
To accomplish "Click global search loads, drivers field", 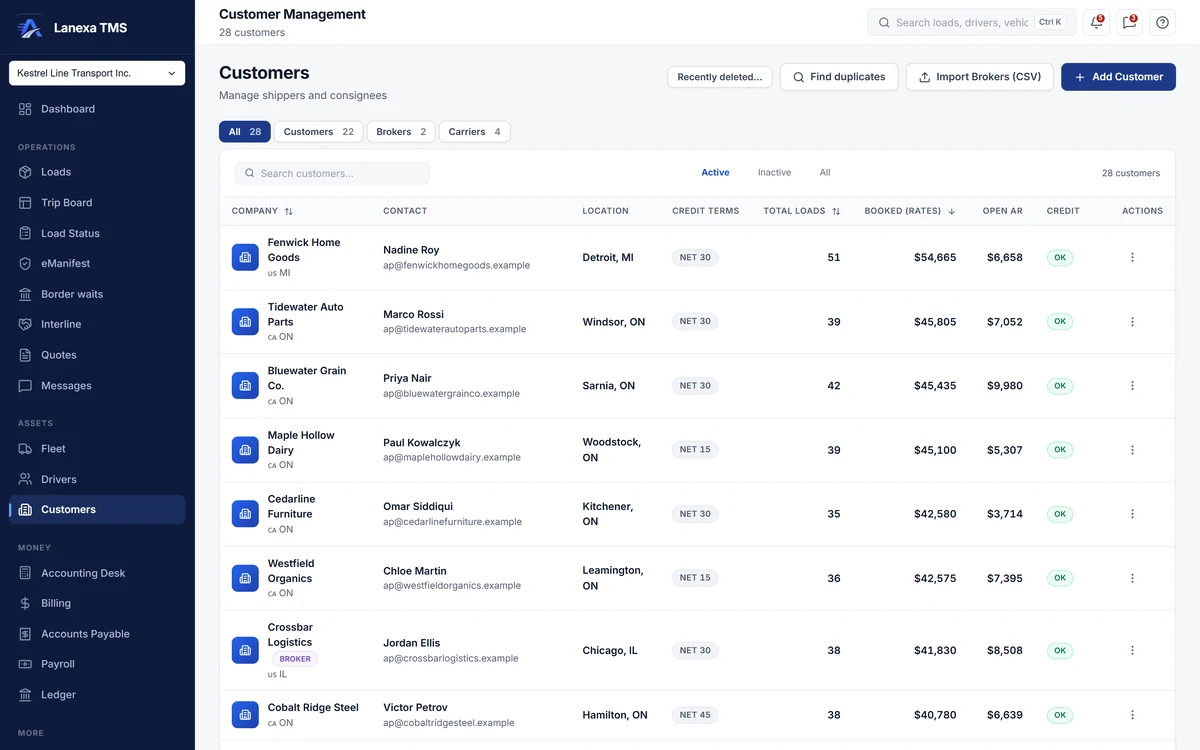I will [972, 22].
